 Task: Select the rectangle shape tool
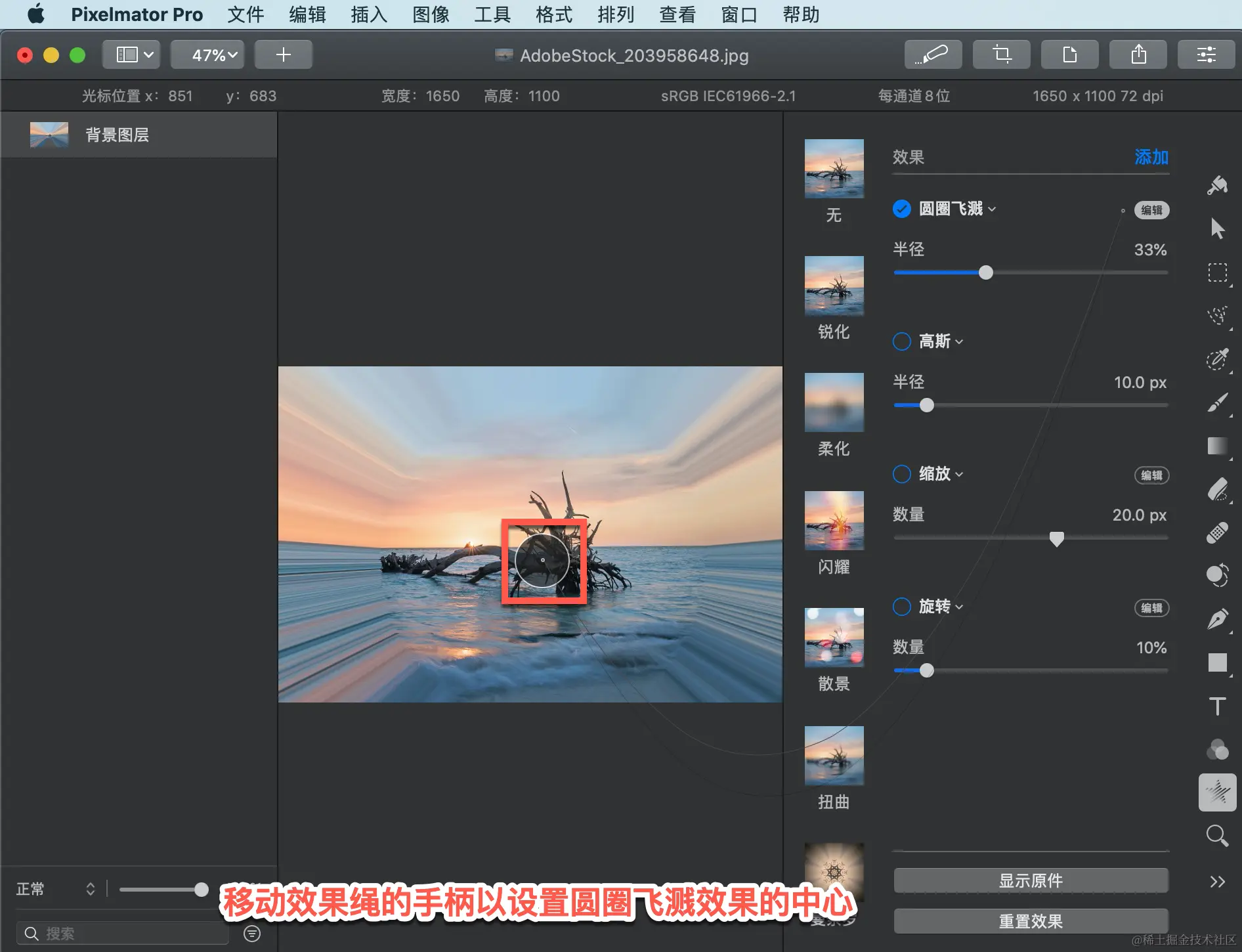(1218, 662)
